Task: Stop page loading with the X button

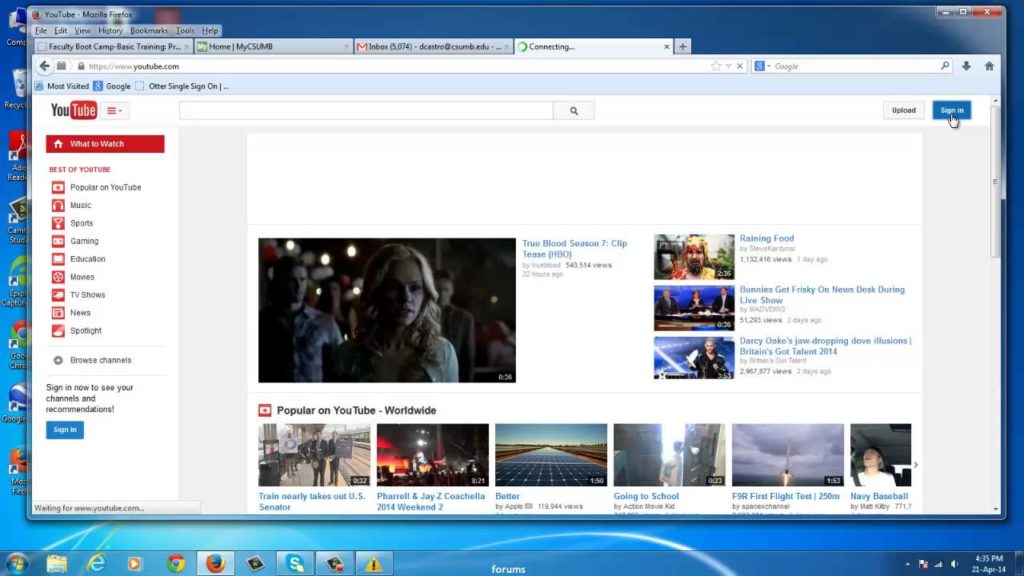Action: coord(739,66)
